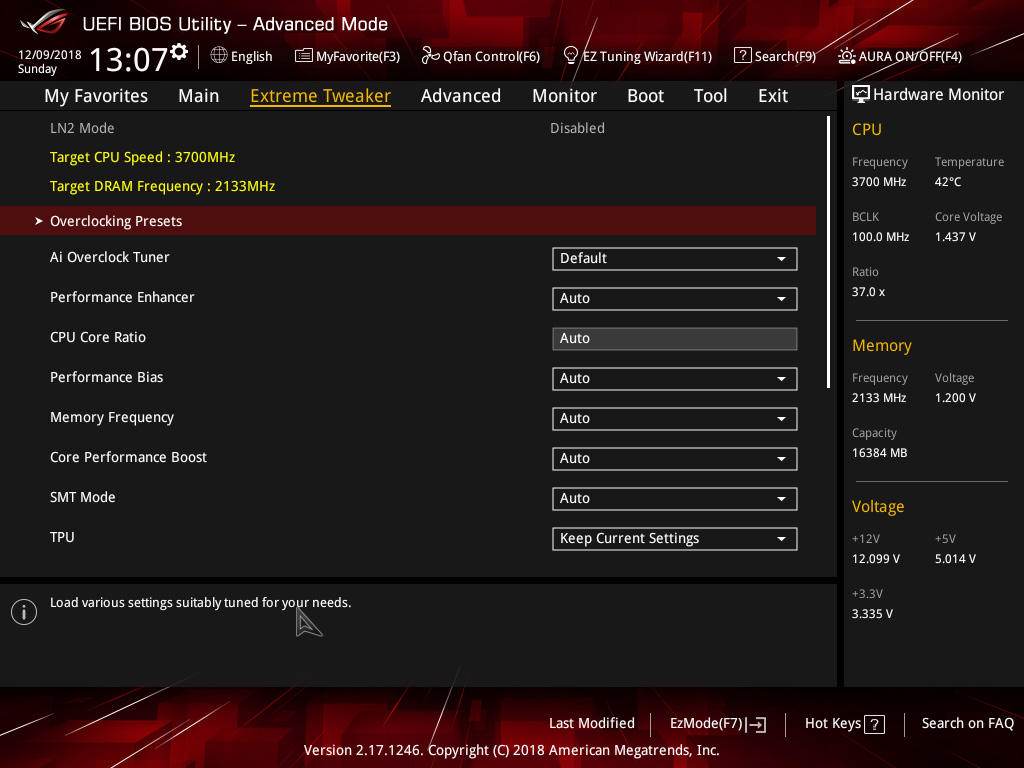Open Search(F9) question mark icon
1024x768 pixels.
743,56
